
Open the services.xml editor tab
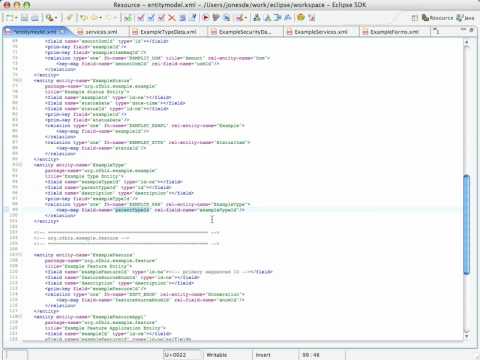pos(101,32)
